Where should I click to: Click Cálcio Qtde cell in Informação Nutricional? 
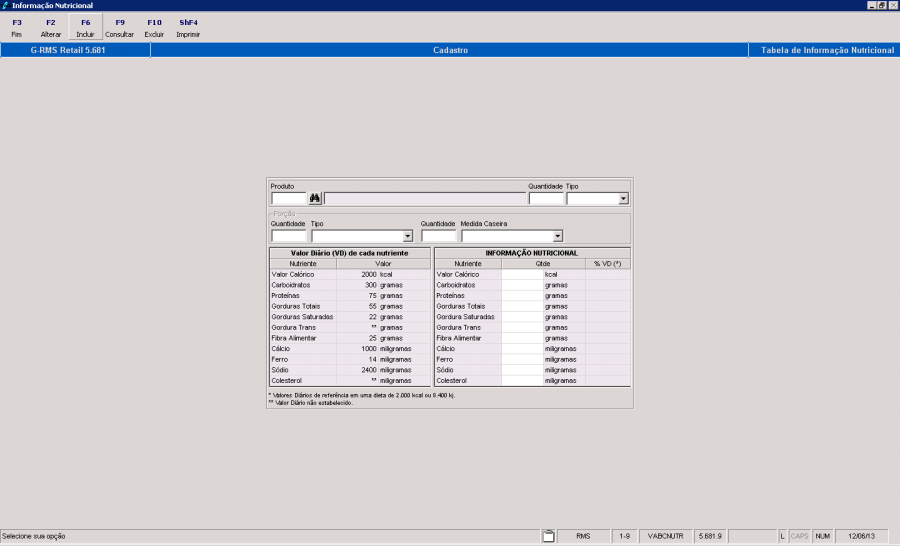(x=522, y=348)
